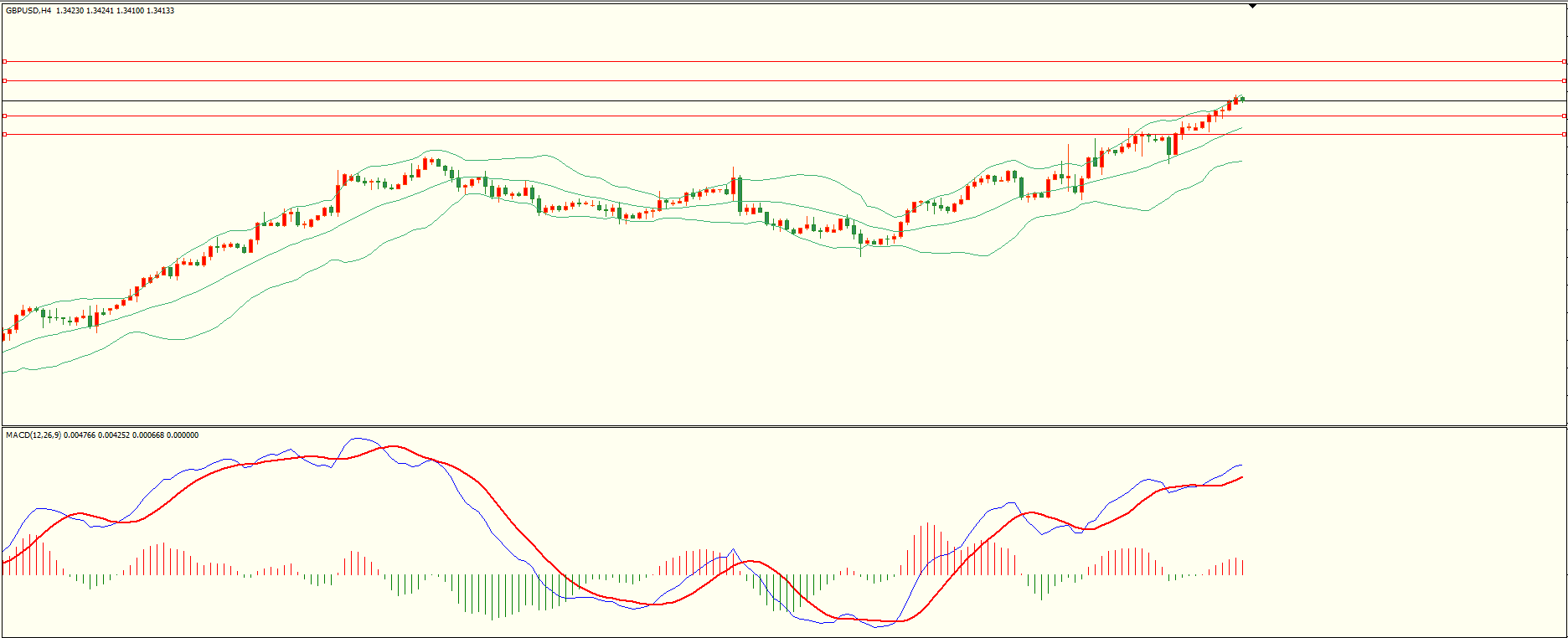The height and width of the screenshot is (638, 1568).
Task: Click the low price value 1.34100
Action: 130,11
